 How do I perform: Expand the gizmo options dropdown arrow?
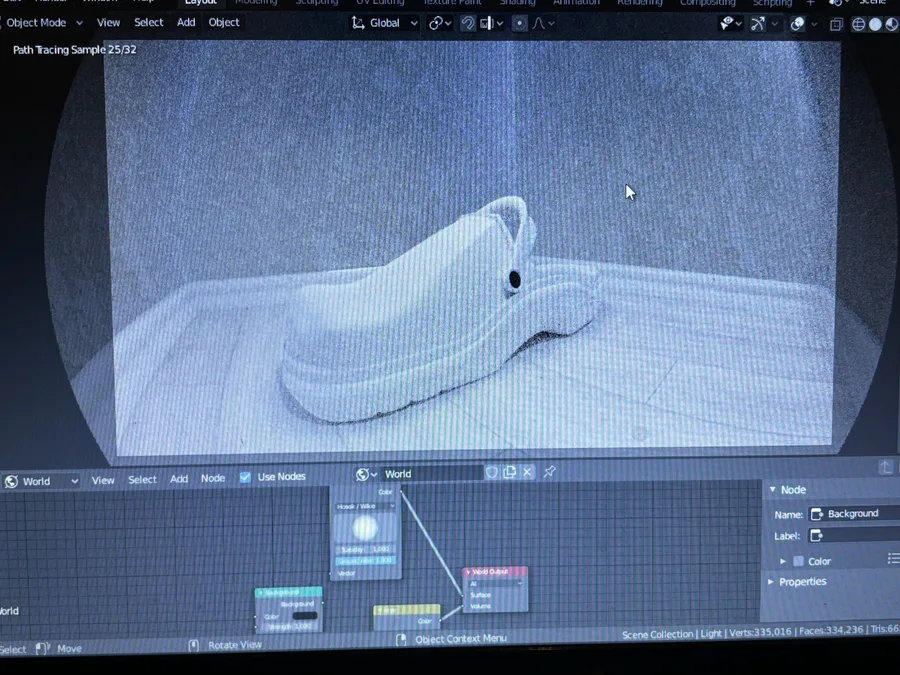click(x=774, y=24)
